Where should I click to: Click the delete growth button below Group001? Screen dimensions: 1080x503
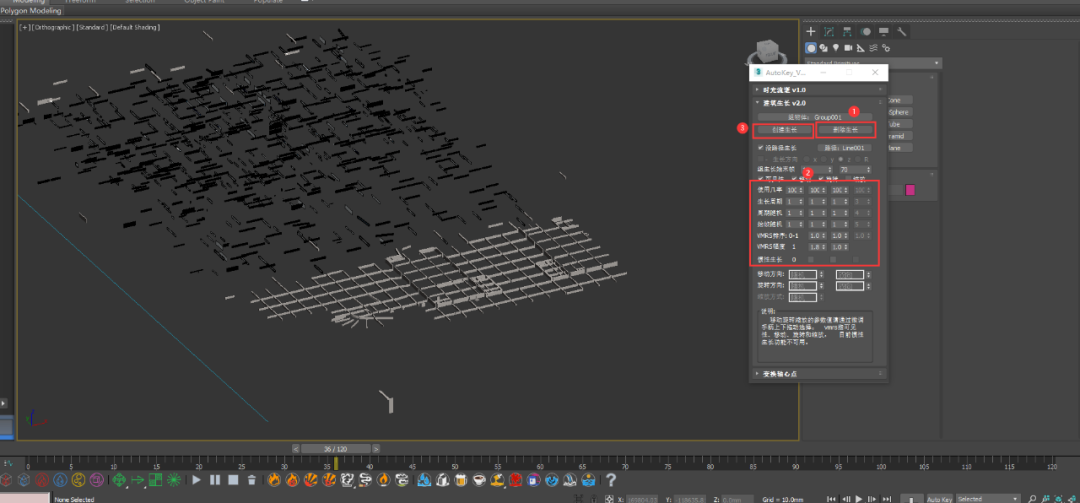[845, 130]
